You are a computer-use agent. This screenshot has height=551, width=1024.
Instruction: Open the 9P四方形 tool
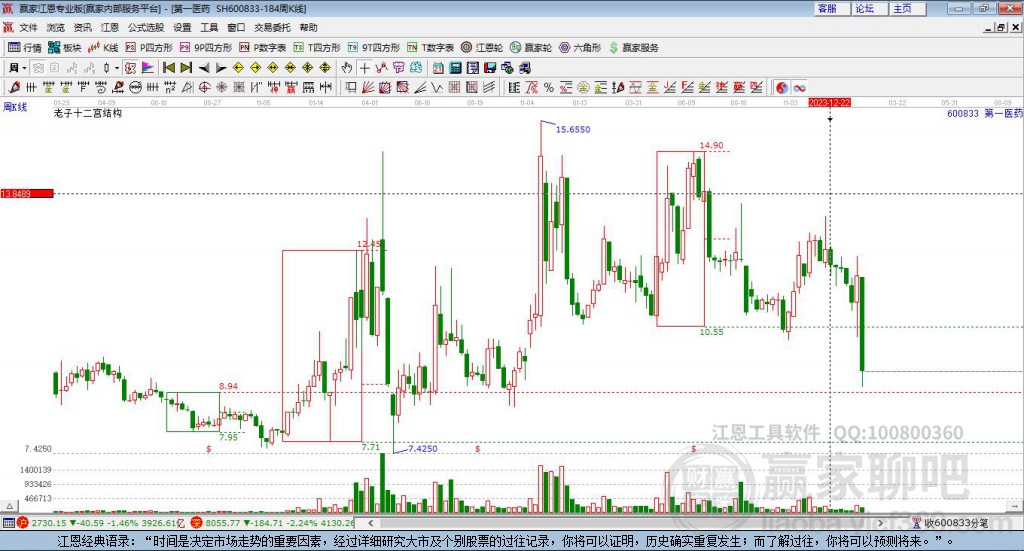click(x=206, y=48)
